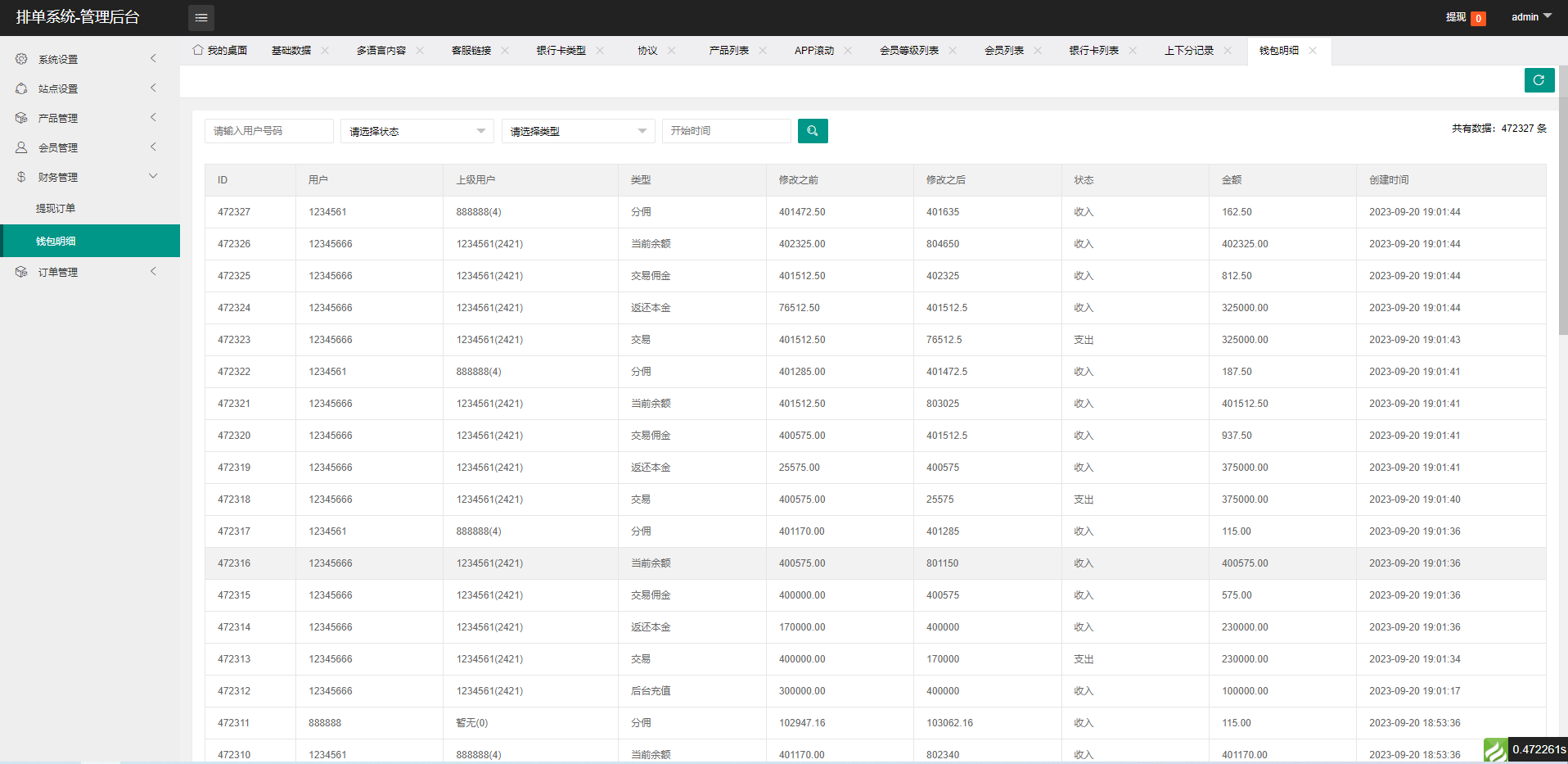Click the page speed indicator icon

pyautogui.click(x=1495, y=748)
